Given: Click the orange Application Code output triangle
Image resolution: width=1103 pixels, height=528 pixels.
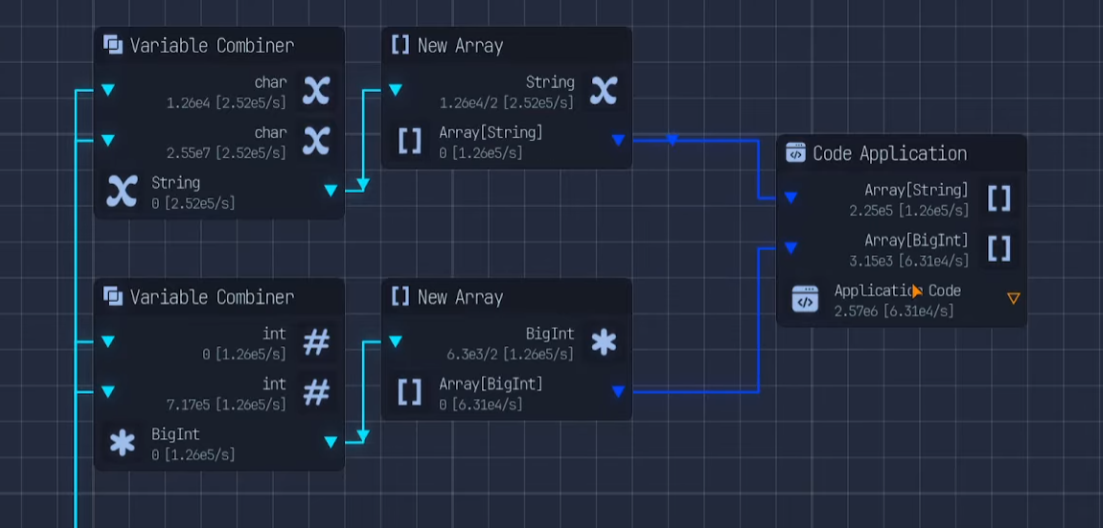Looking at the screenshot, I should pos(1013,298).
